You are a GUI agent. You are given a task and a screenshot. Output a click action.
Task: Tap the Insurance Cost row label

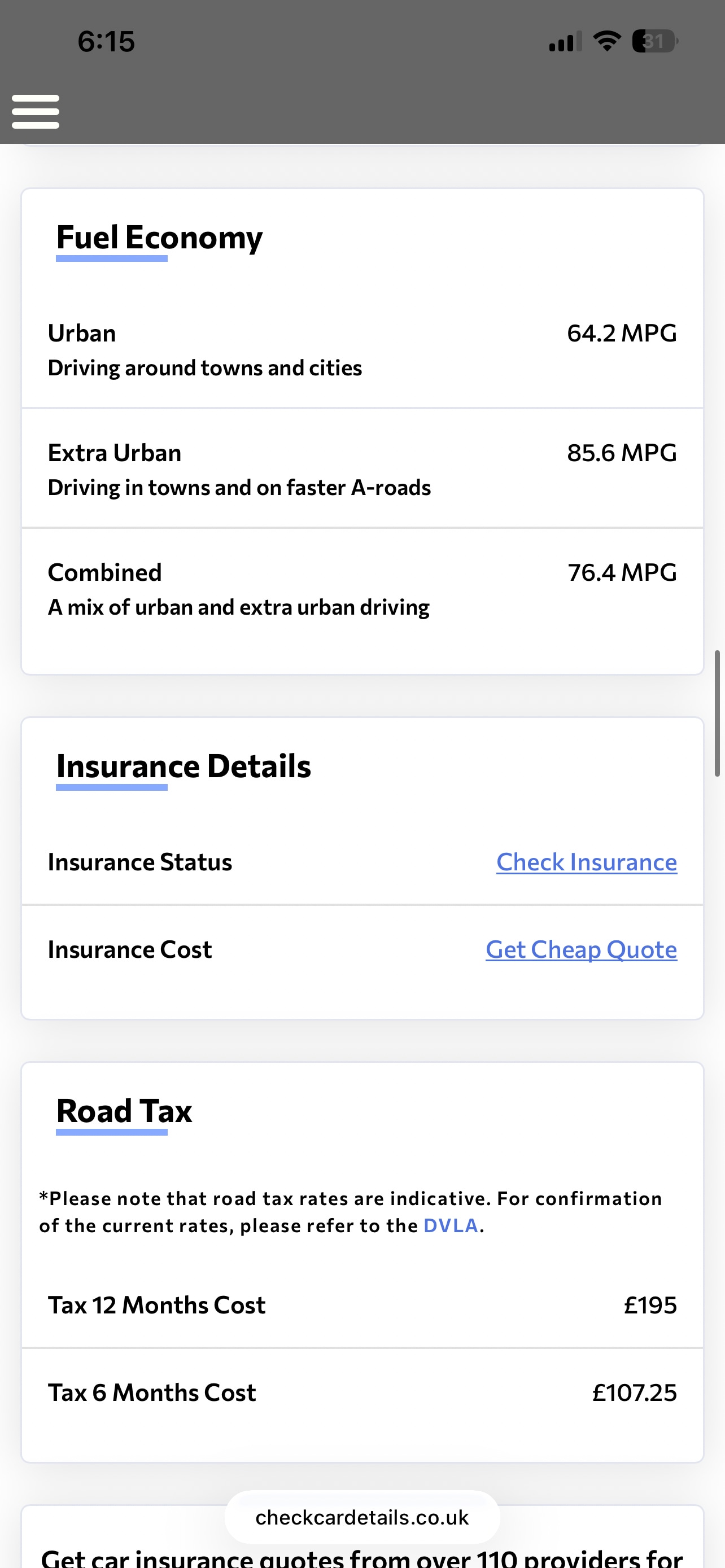click(x=130, y=949)
